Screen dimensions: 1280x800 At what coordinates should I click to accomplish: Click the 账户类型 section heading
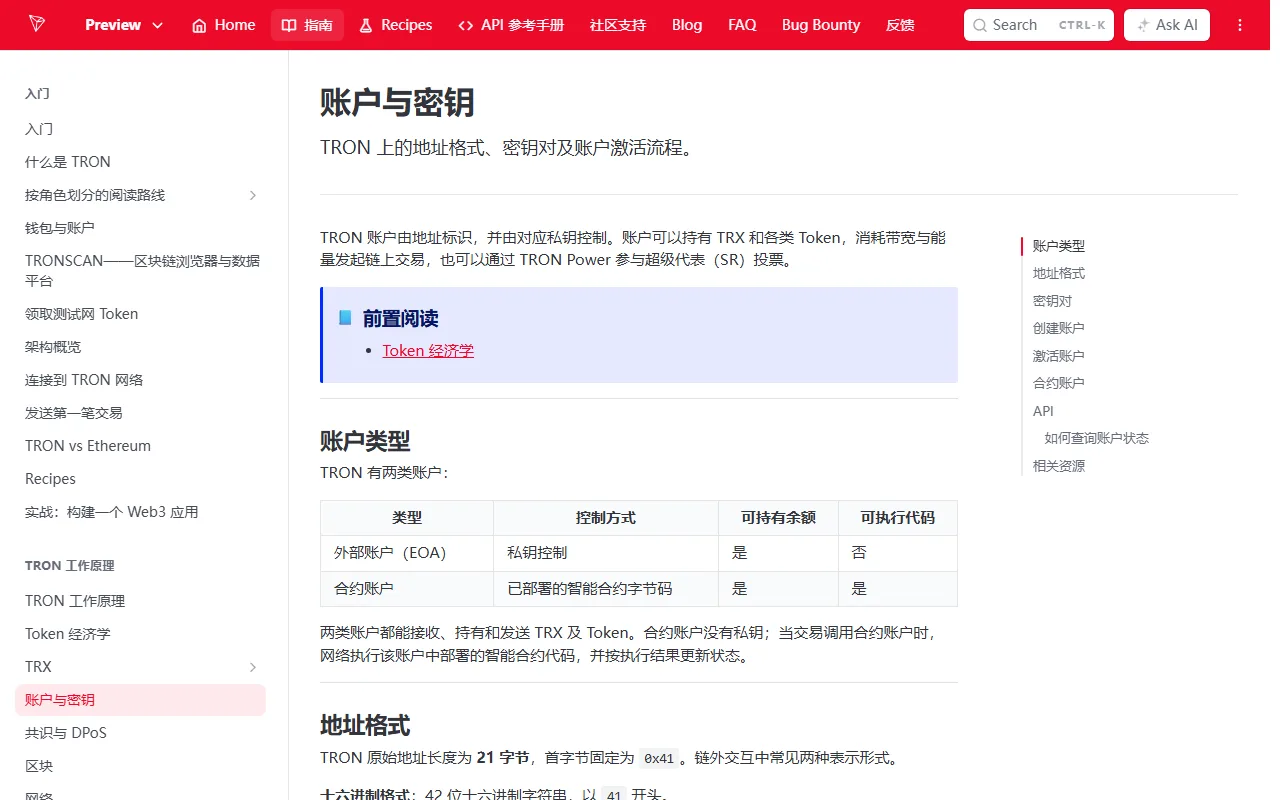pyautogui.click(x=365, y=441)
